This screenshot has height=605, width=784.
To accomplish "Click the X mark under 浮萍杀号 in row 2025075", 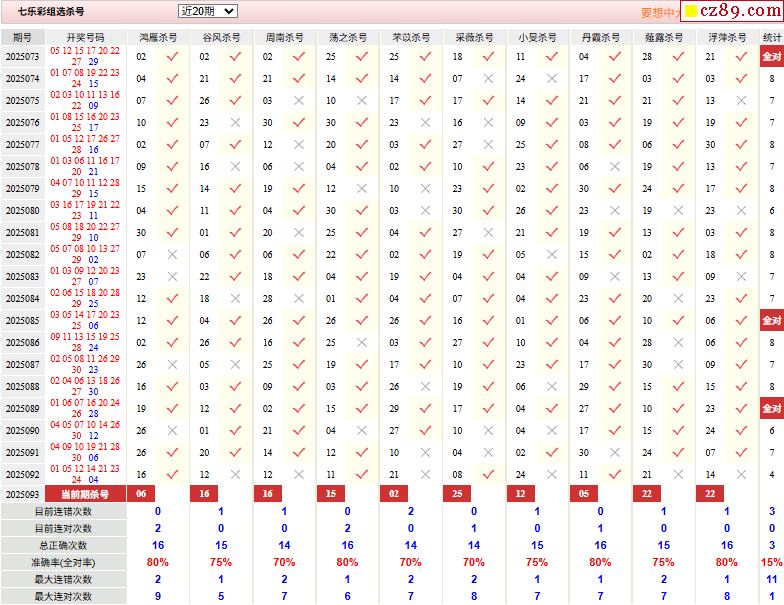I will 742,100.
